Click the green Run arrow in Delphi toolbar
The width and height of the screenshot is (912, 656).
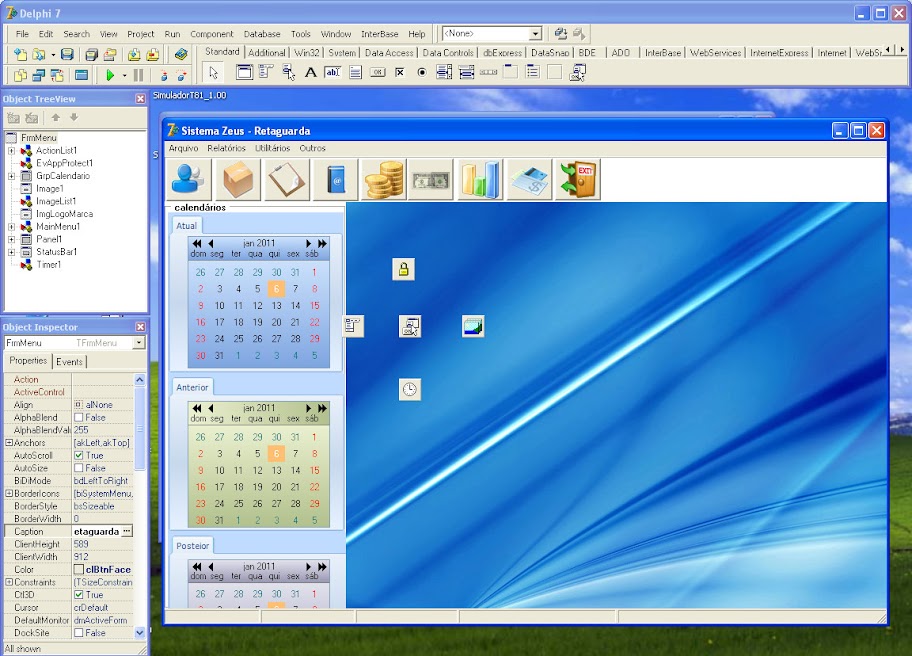pos(110,74)
